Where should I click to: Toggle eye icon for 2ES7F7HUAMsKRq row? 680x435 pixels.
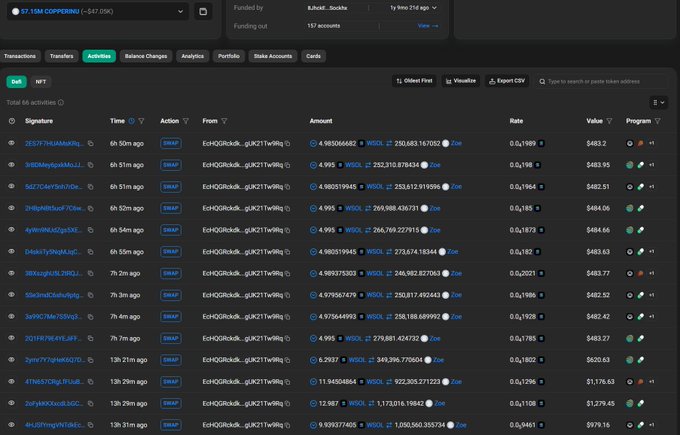click(x=11, y=143)
